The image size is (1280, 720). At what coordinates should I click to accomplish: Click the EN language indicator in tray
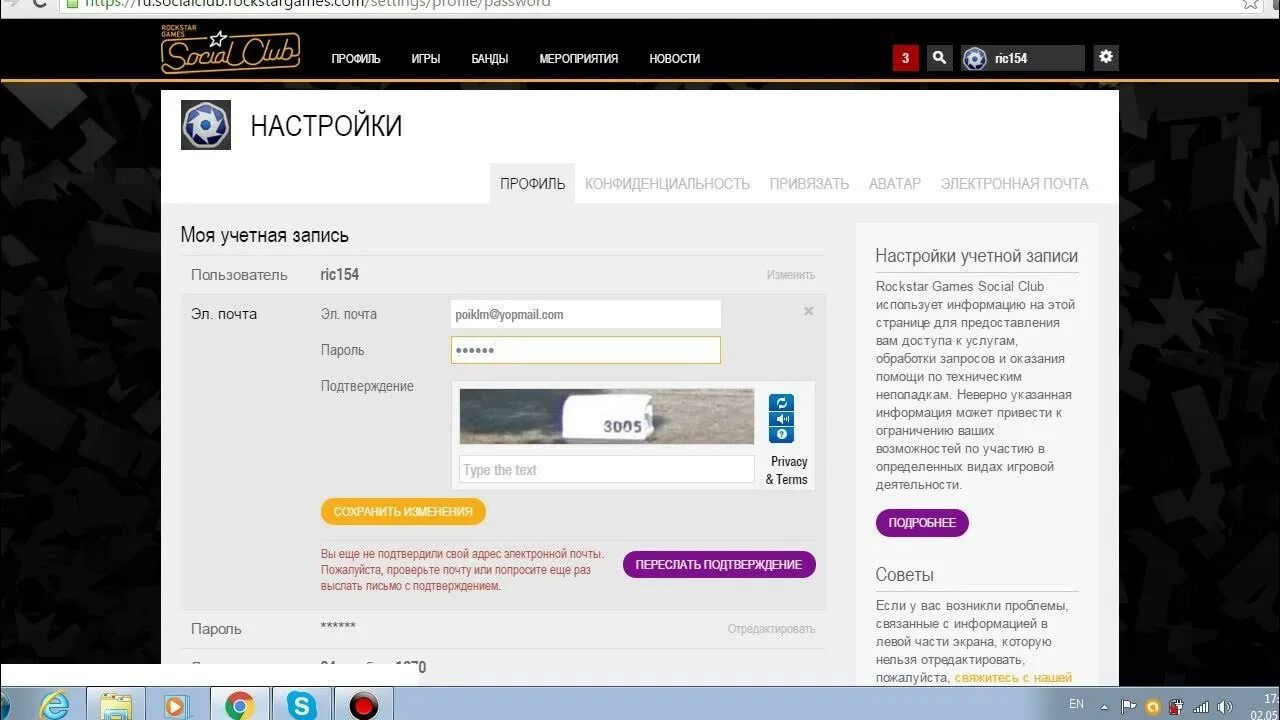click(x=1076, y=704)
